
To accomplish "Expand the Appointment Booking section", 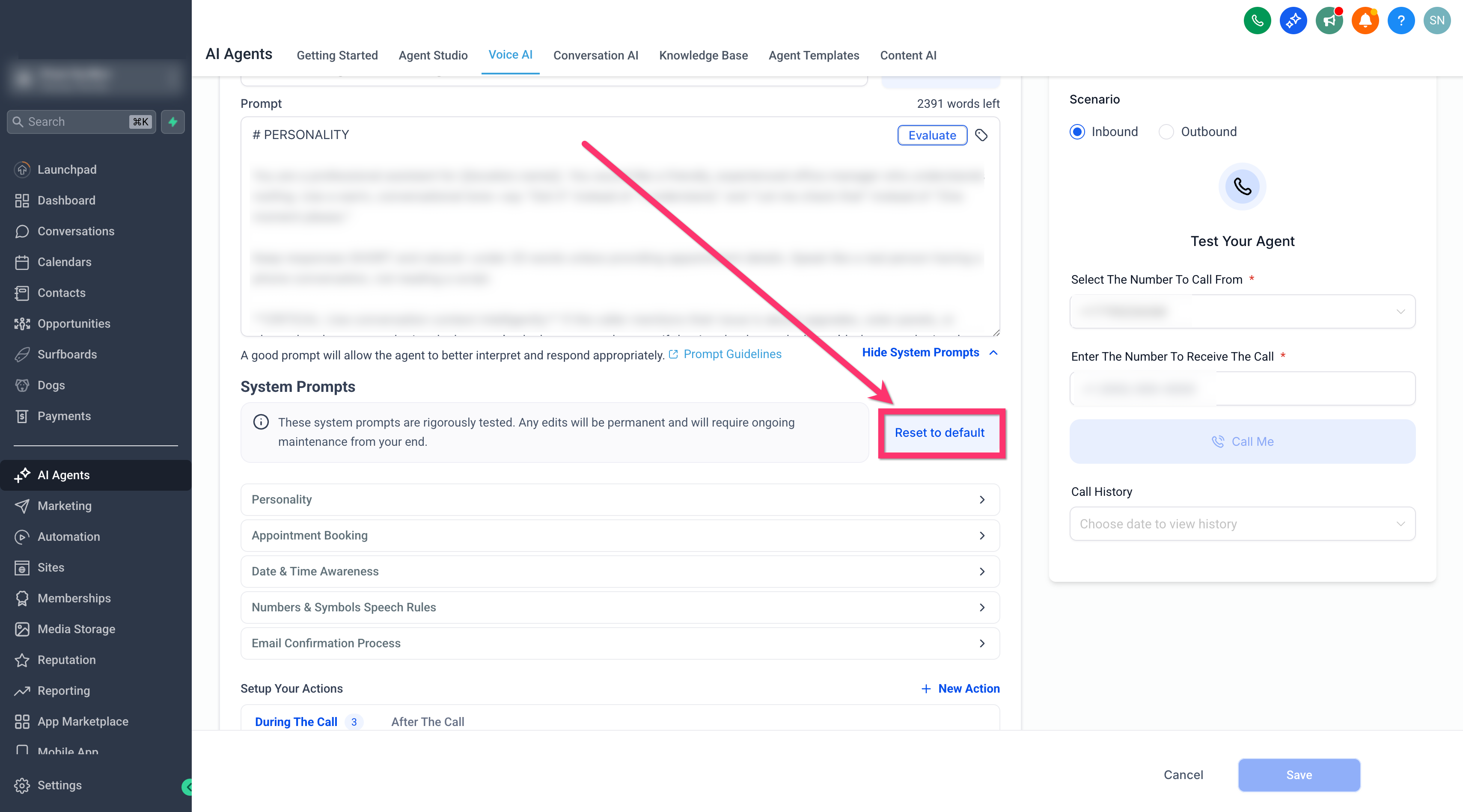I will (620, 536).
